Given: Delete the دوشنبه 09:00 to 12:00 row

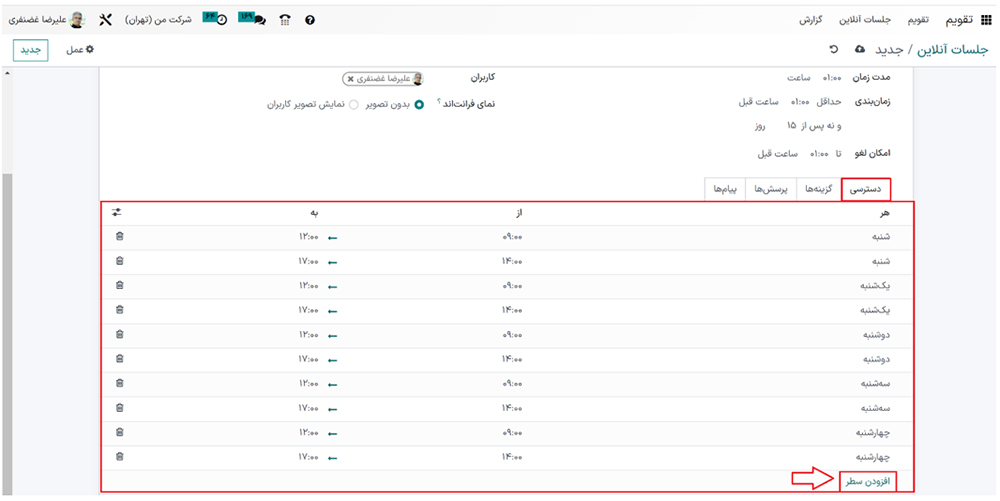Looking at the screenshot, I should [119, 334].
